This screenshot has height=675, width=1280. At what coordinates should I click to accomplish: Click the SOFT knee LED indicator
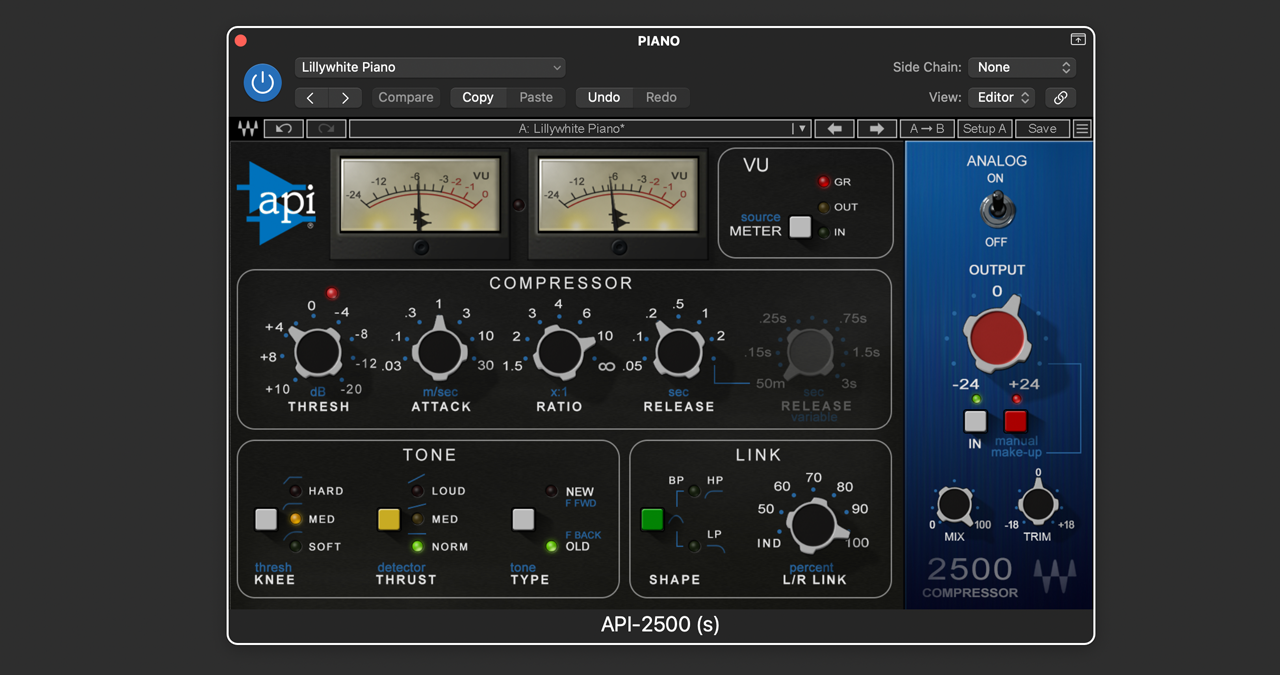pos(295,546)
